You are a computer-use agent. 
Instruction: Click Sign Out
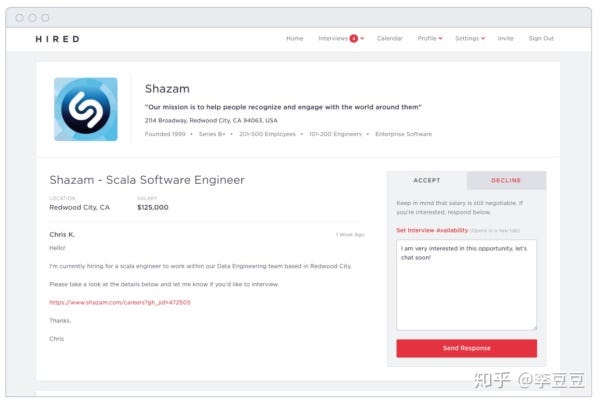click(541, 38)
